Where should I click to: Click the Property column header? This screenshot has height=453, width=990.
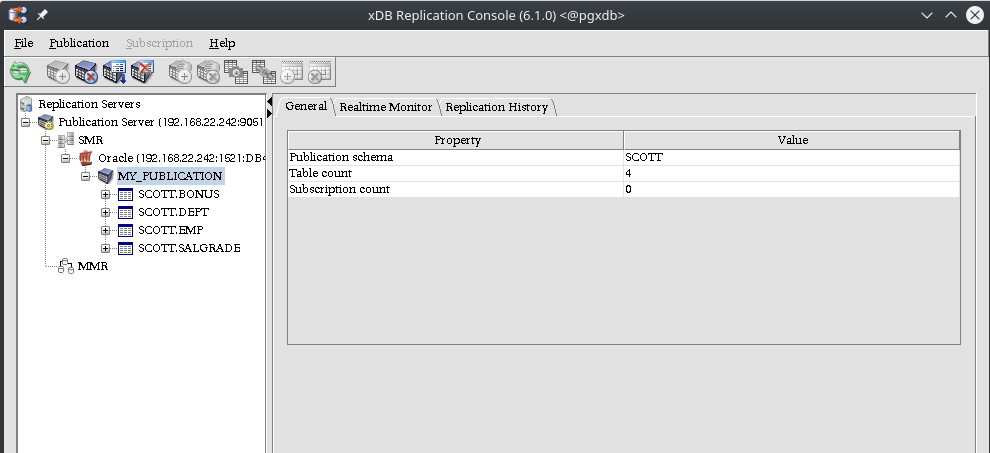point(456,140)
